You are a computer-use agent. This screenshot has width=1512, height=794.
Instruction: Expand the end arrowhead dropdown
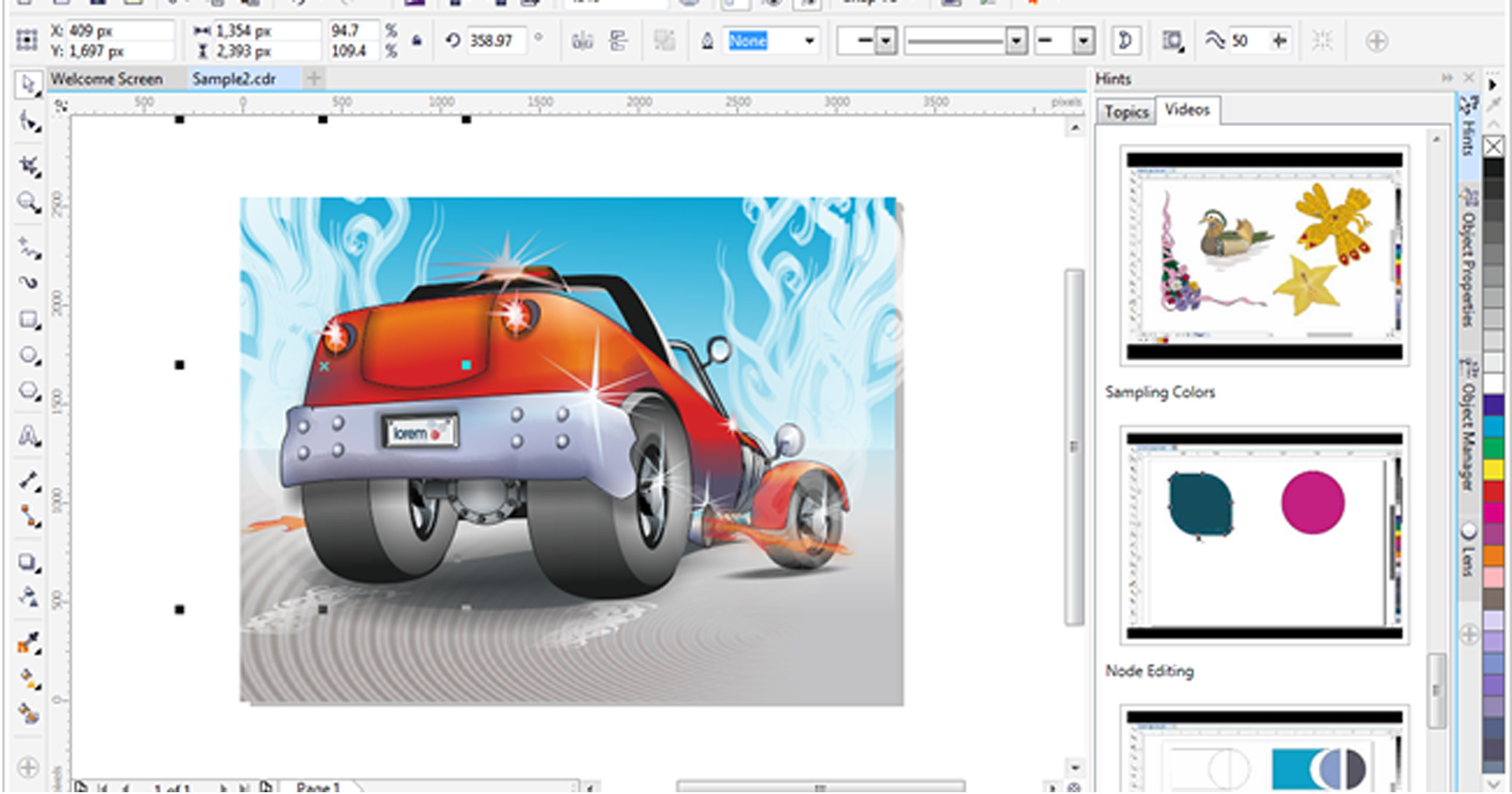pyautogui.click(x=1083, y=41)
